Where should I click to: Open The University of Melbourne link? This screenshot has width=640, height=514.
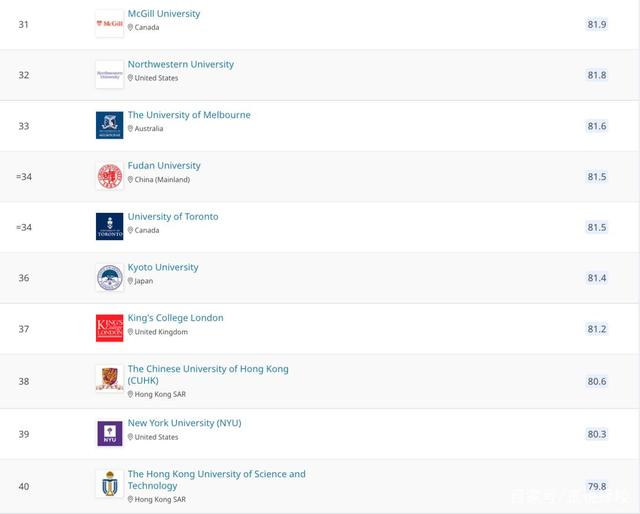point(189,115)
